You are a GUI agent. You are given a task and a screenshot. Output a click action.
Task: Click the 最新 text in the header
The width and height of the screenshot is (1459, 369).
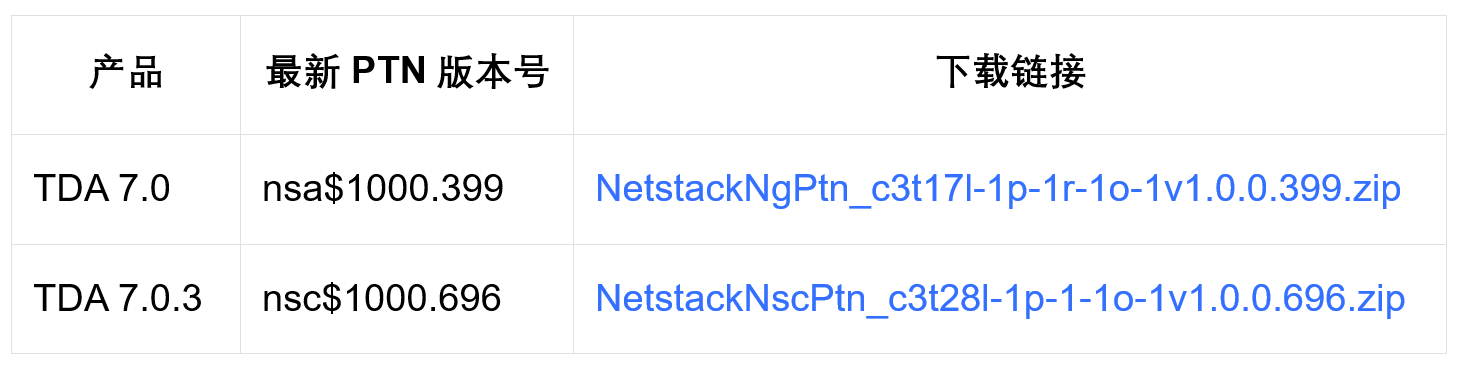pos(304,74)
